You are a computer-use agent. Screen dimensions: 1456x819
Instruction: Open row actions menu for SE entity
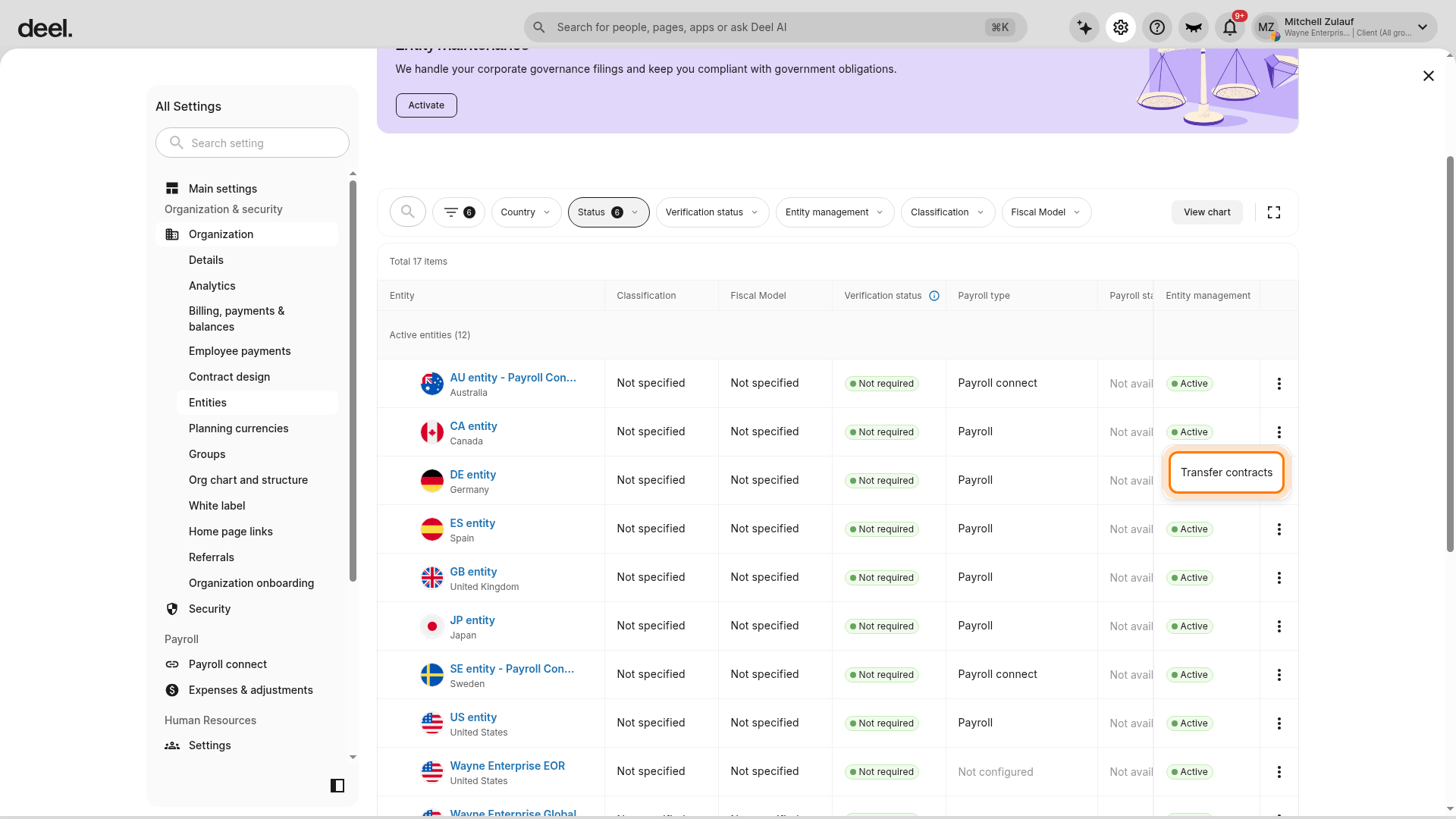coord(1279,675)
